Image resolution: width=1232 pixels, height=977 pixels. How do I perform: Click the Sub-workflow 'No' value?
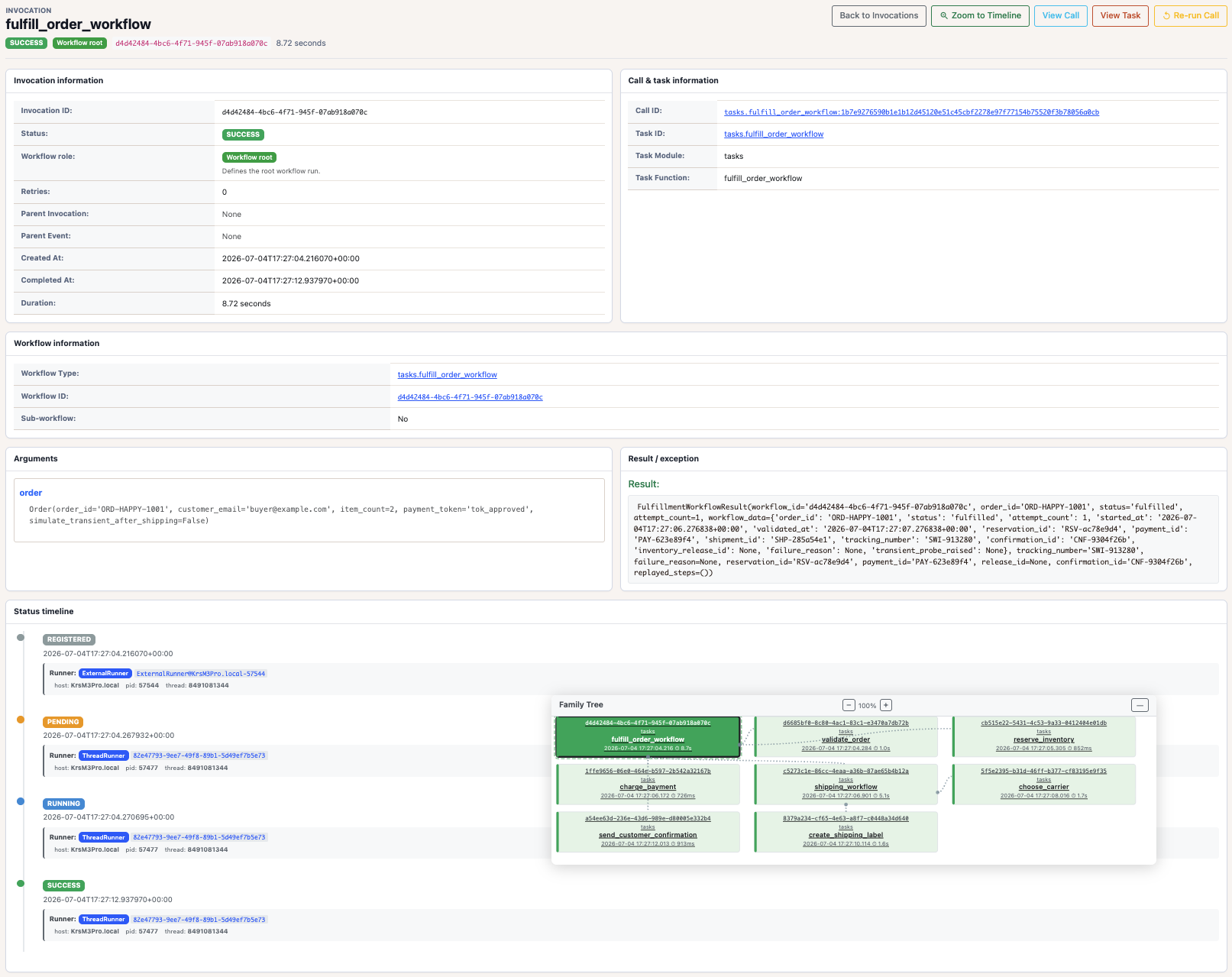[x=403, y=419]
